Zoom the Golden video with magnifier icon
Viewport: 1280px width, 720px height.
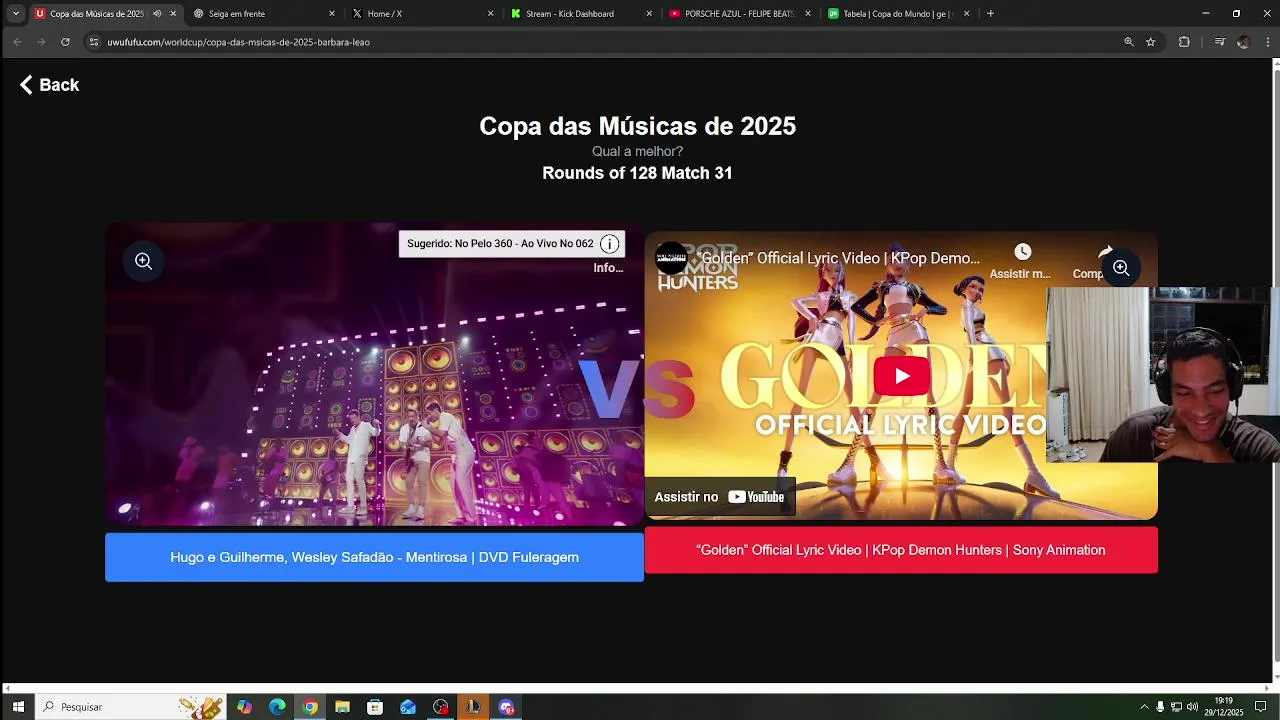pos(1121,268)
